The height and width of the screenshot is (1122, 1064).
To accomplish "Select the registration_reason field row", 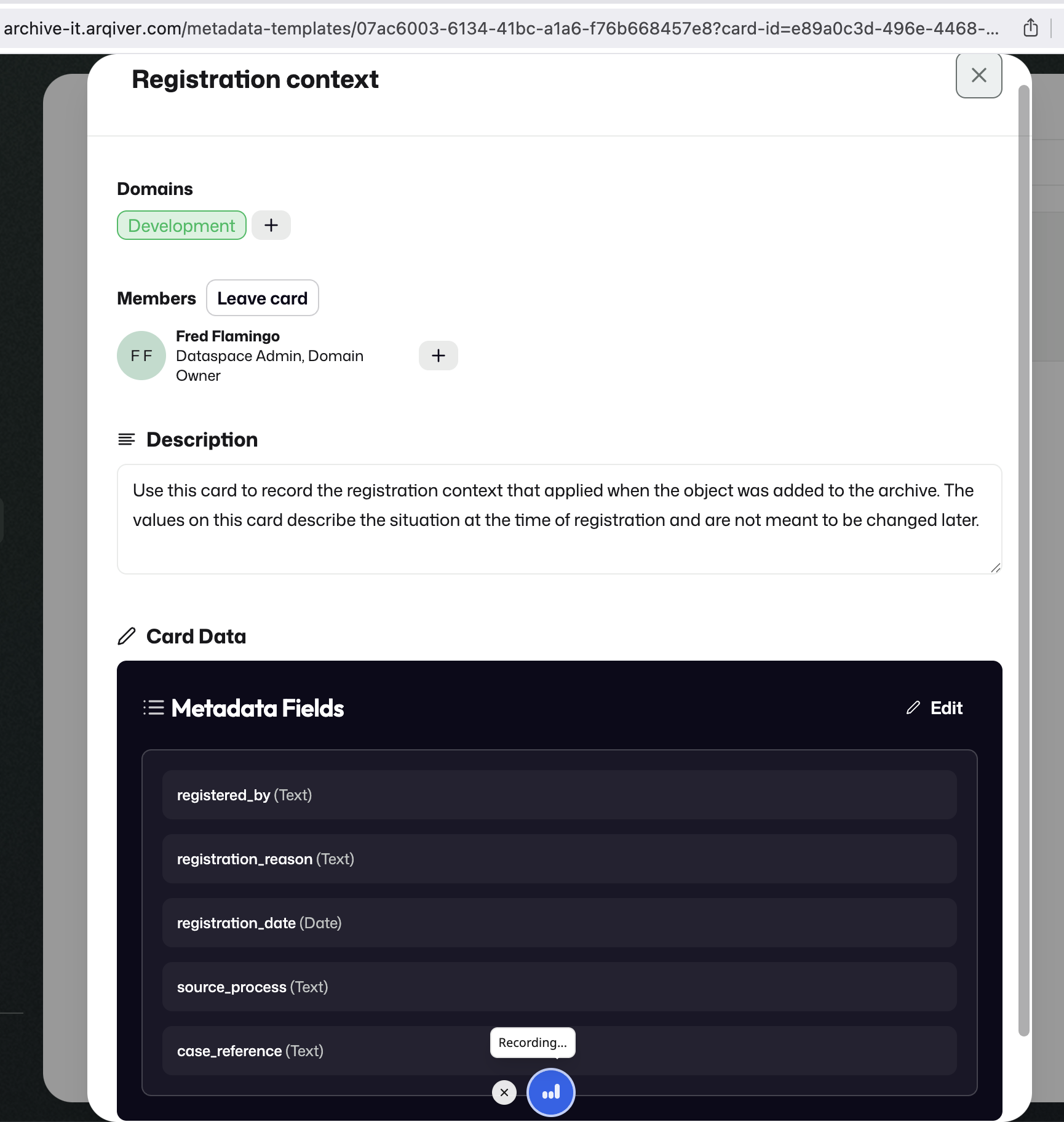I will (560, 859).
